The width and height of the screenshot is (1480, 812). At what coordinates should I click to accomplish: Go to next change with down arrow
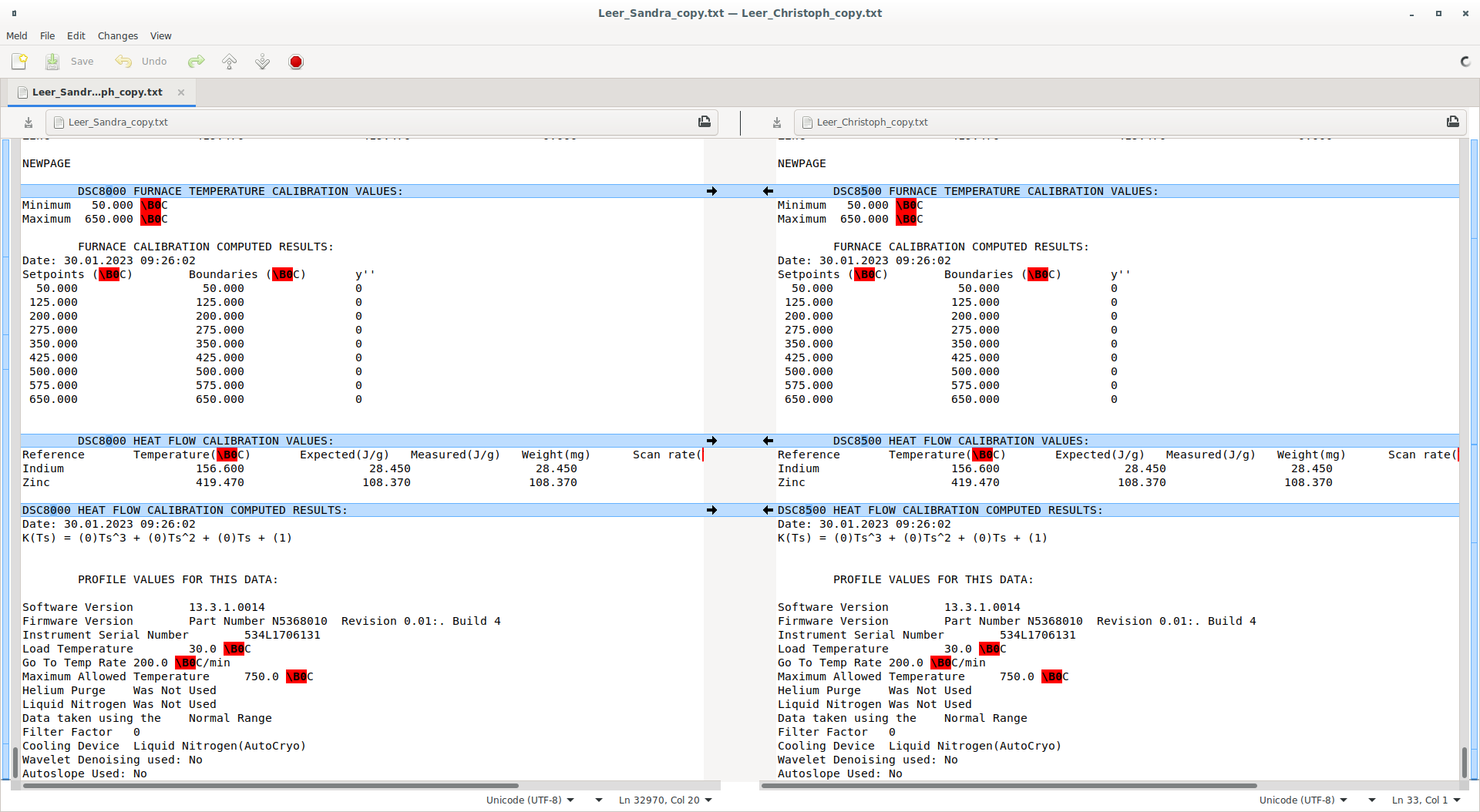click(x=263, y=62)
